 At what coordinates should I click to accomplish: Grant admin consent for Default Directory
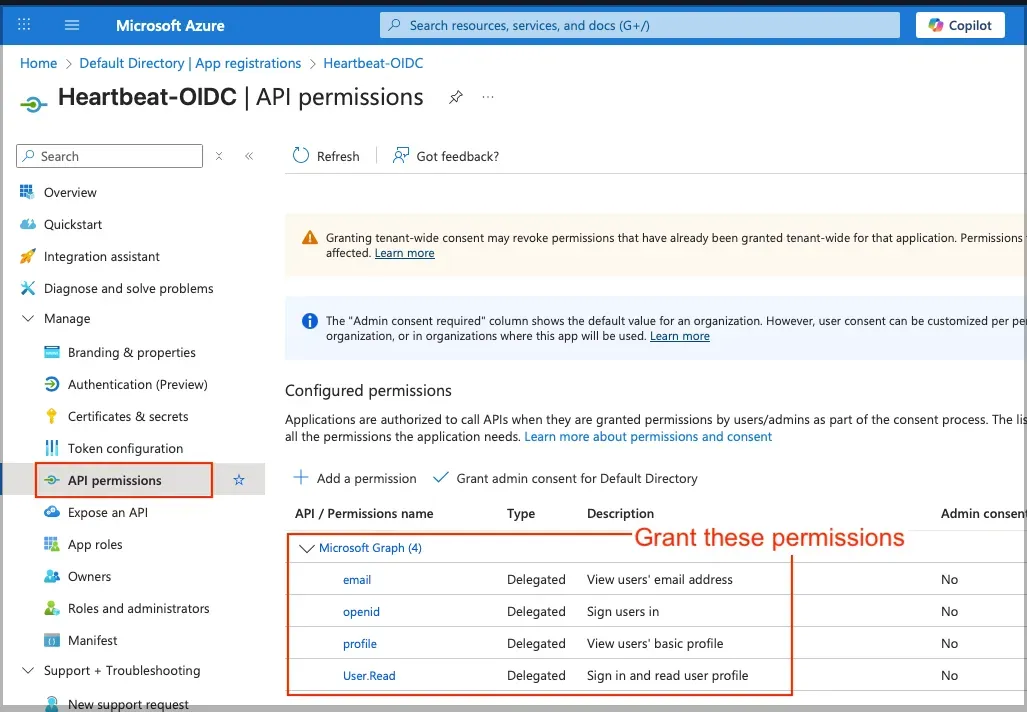565,478
